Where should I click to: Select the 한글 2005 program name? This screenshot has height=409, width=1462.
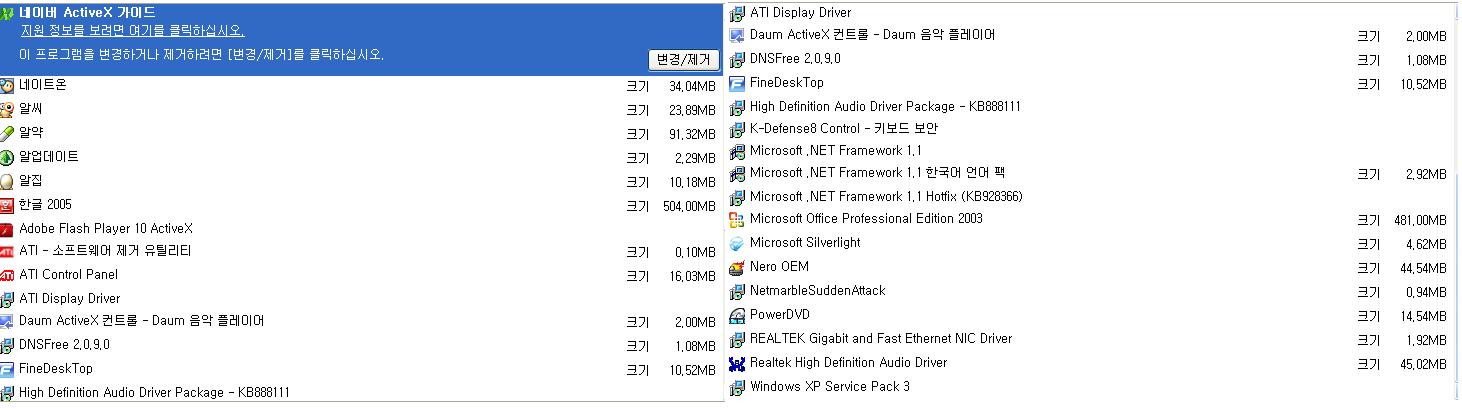pyautogui.click(x=46, y=204)
